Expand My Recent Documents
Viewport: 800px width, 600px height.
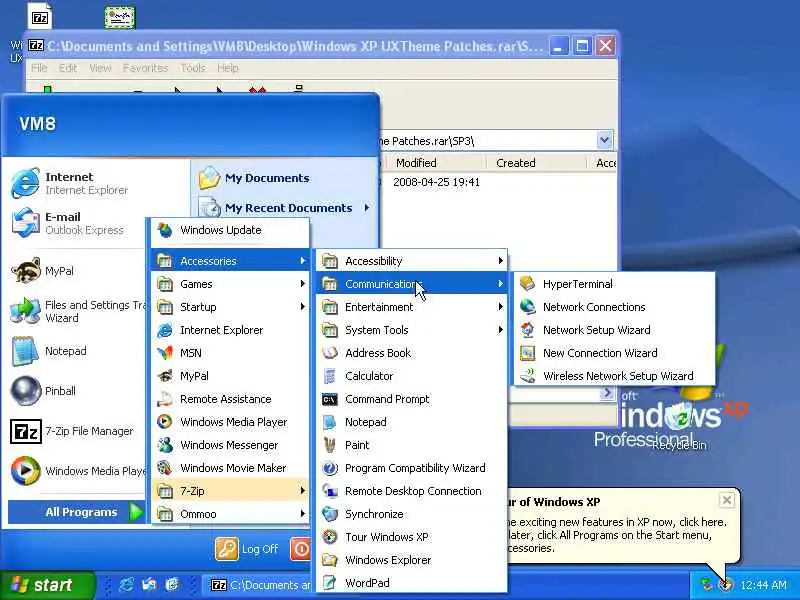pos(284,208)
